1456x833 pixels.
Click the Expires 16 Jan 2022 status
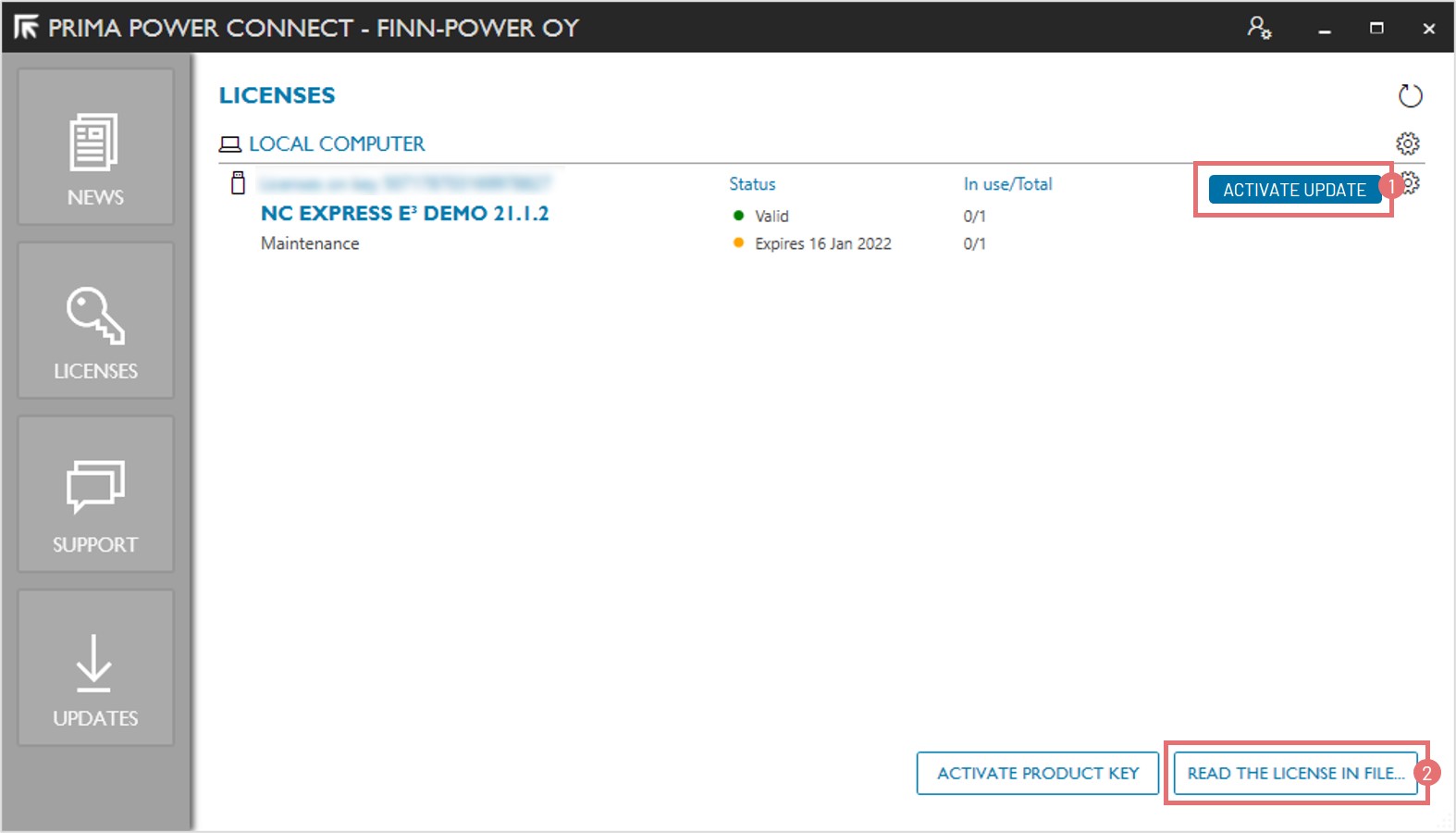pos(822,243)
